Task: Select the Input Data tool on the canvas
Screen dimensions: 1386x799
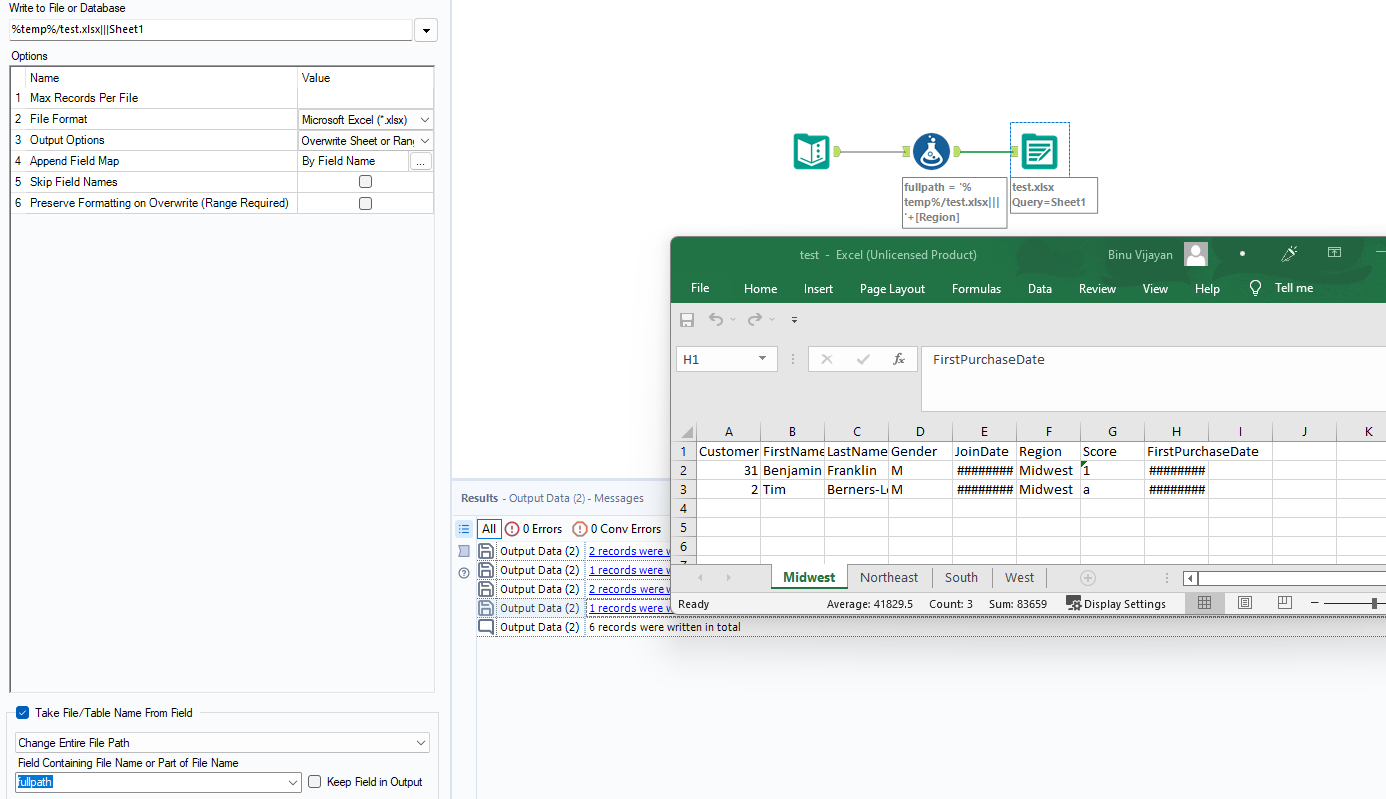Action: click(811, 151)
